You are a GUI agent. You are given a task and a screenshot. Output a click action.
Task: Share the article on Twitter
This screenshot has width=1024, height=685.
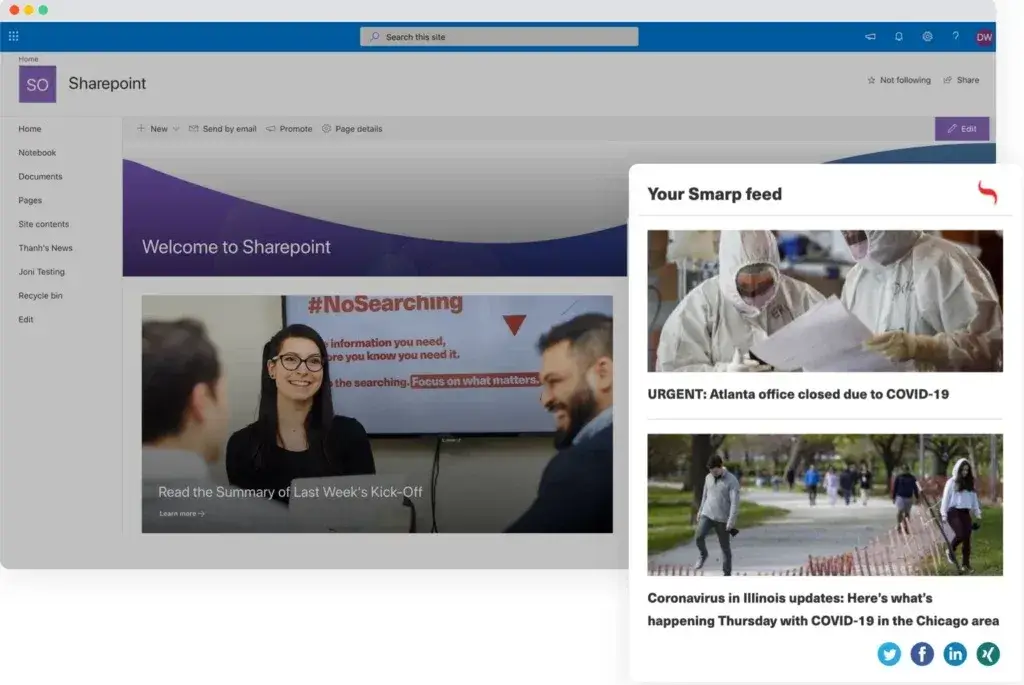889,654
